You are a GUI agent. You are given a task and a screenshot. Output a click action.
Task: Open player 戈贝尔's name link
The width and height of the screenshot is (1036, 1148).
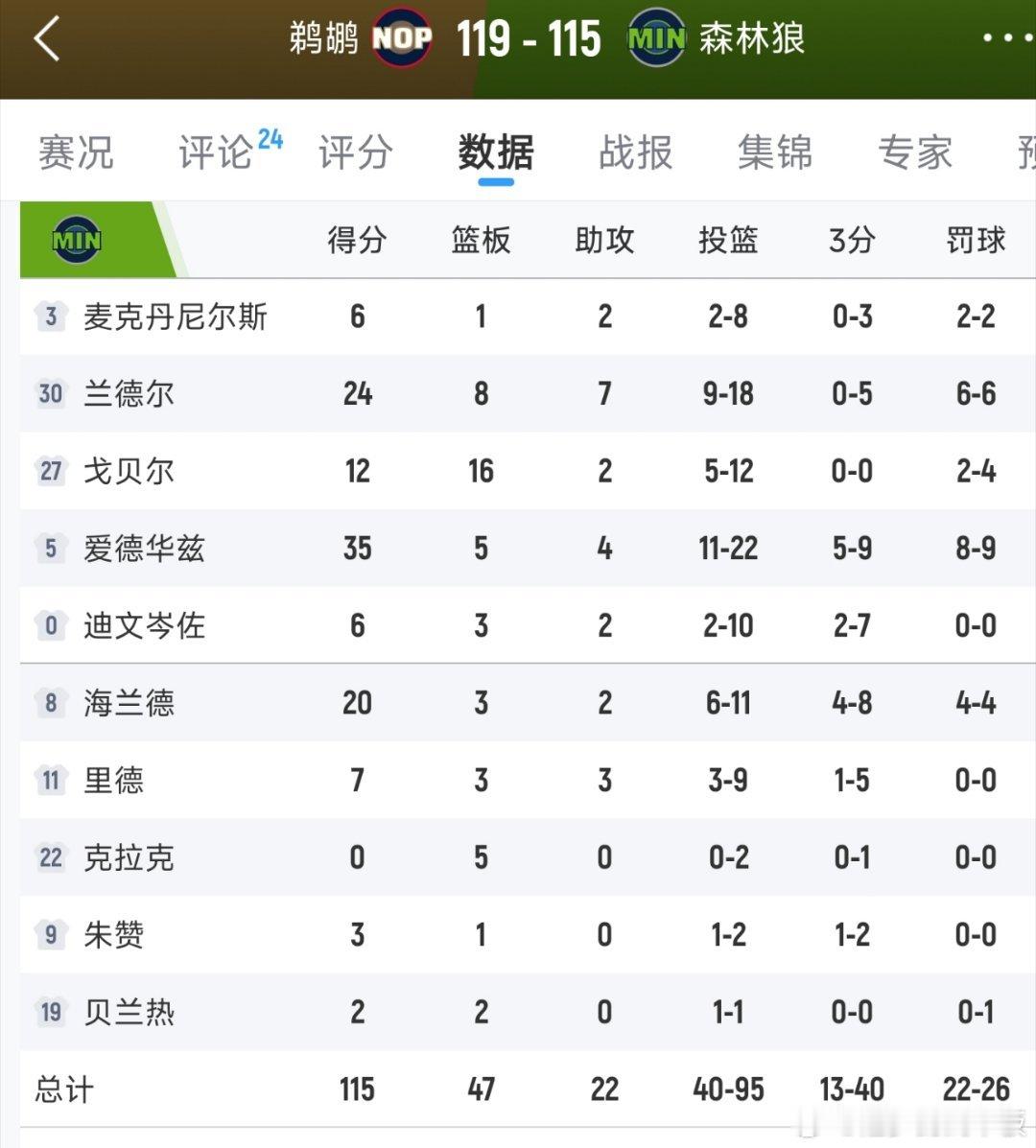(129, 471)
